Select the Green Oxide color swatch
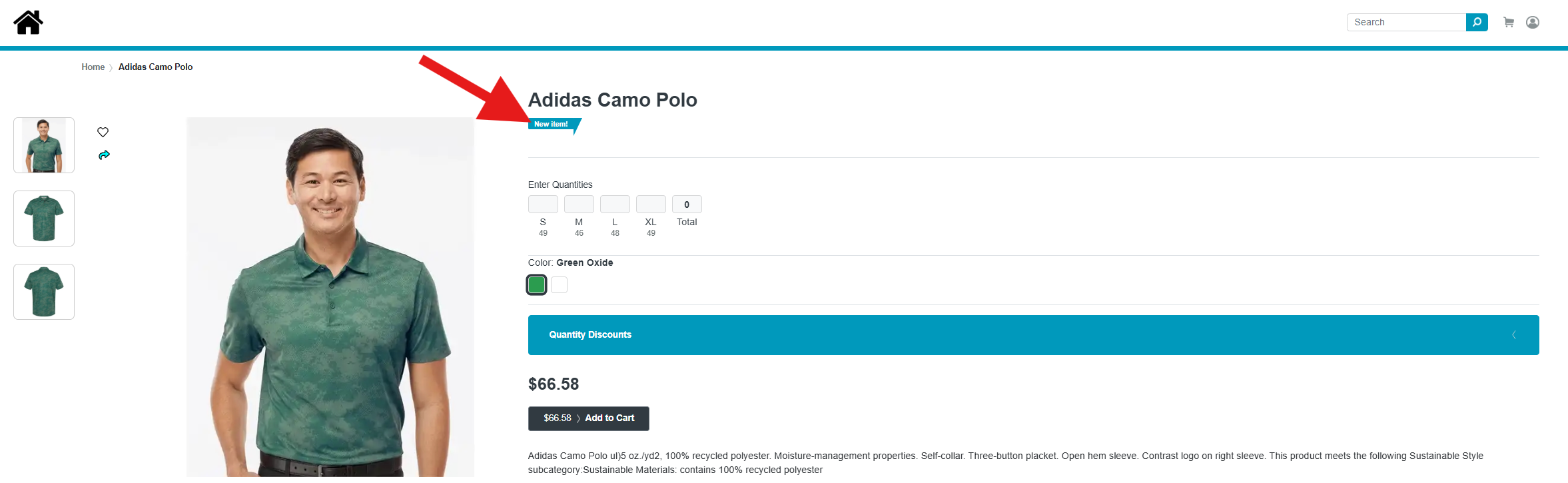The width and height of the screenshot is (1568, 483). click(537, 285)
